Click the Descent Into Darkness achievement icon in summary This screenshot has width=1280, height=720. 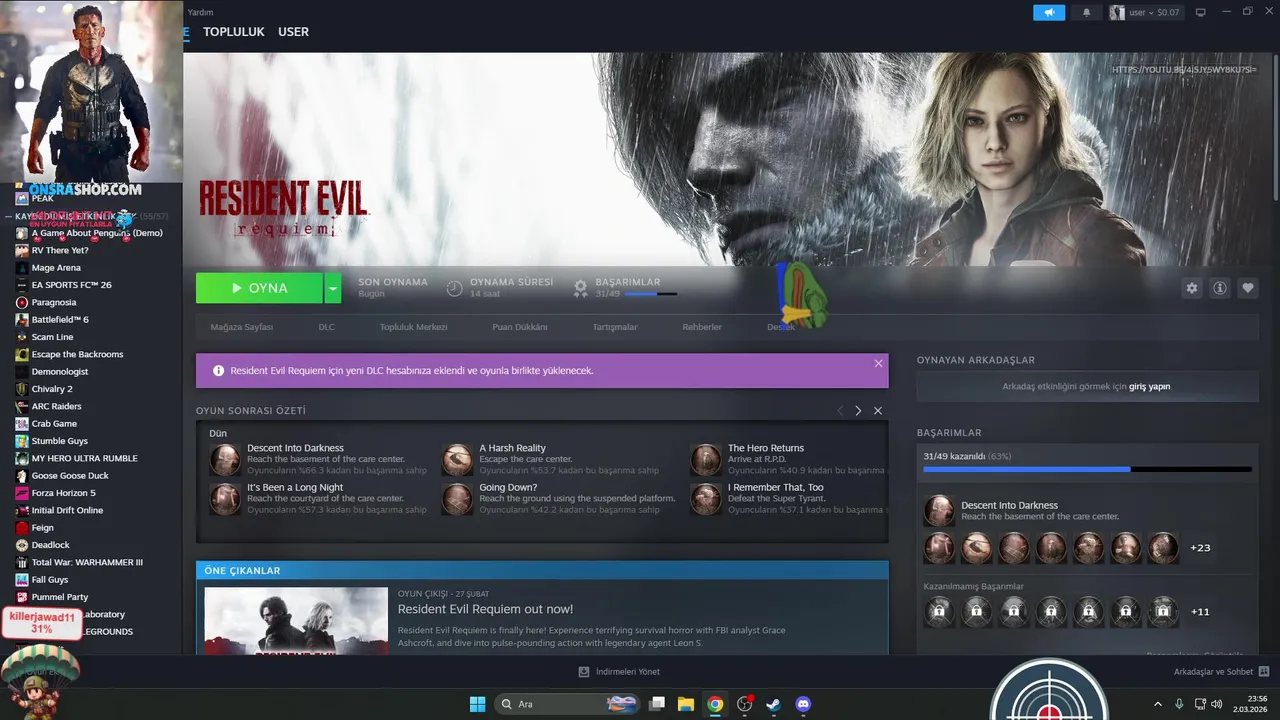click(225, 460)
